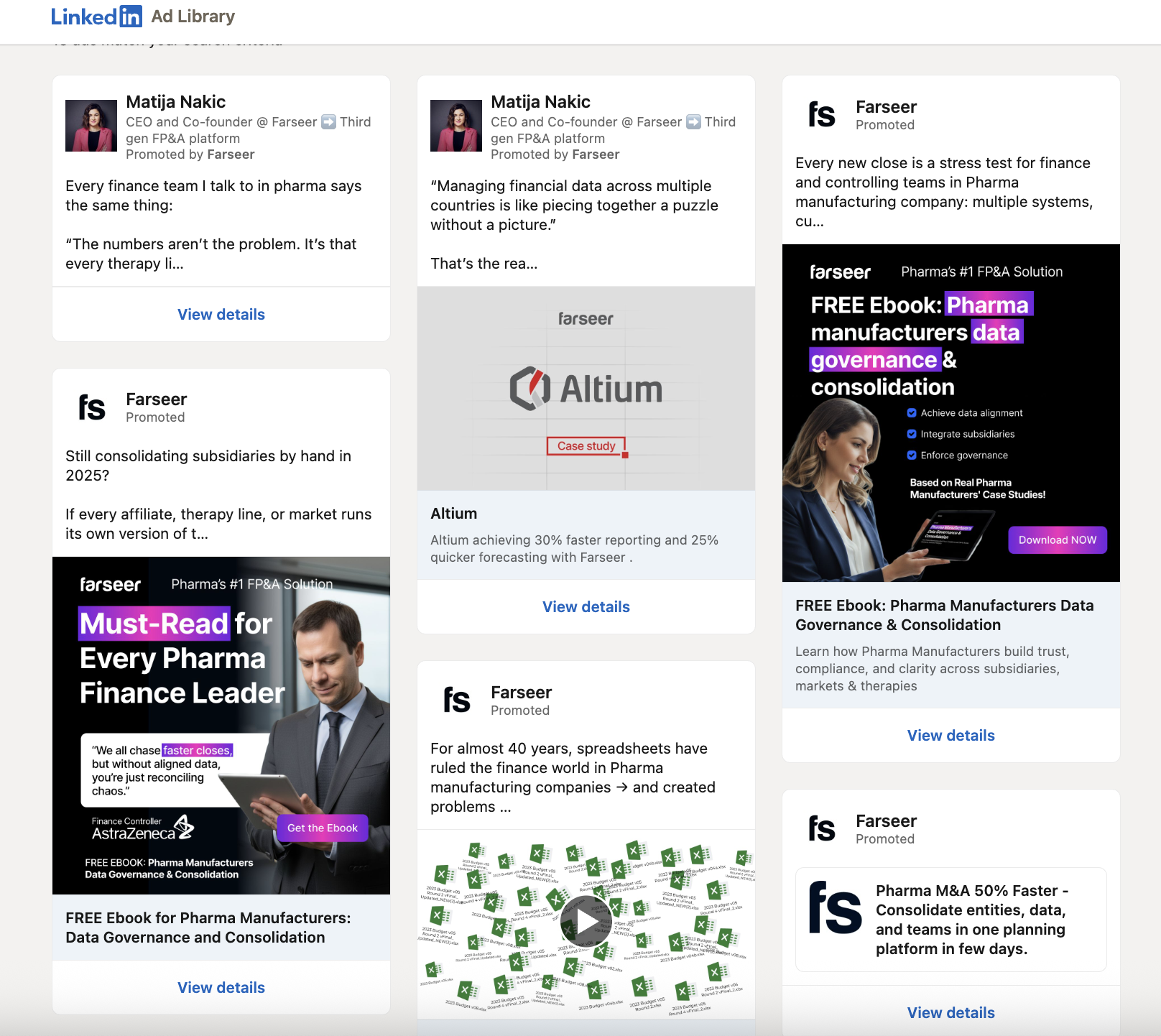Click the Download NOW button in the ebook ad
The height and width of the screenshot is (1036, 1161).
(1057, 540)
